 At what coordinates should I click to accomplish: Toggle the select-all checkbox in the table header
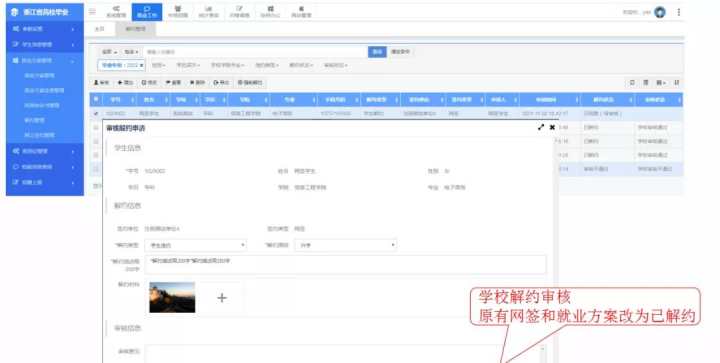[96, 99]
